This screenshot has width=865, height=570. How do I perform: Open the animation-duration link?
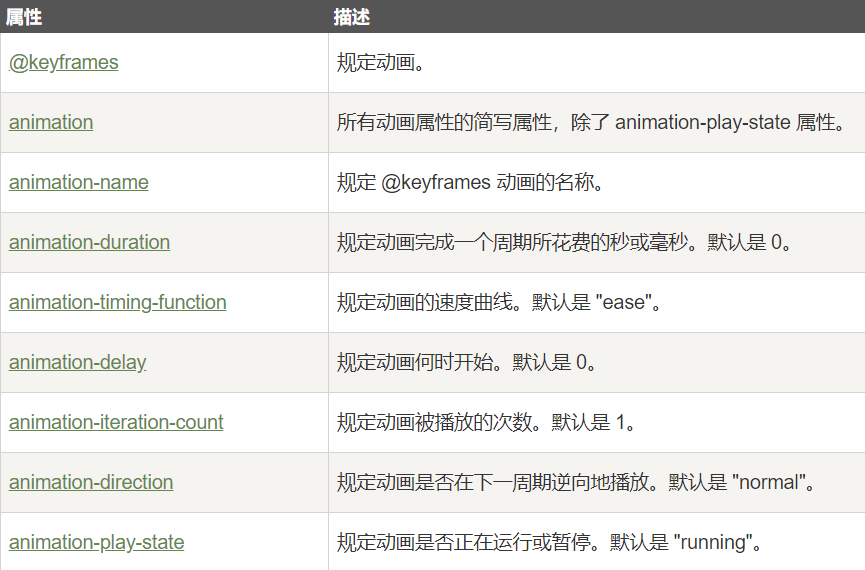click(x=89, y=242)
